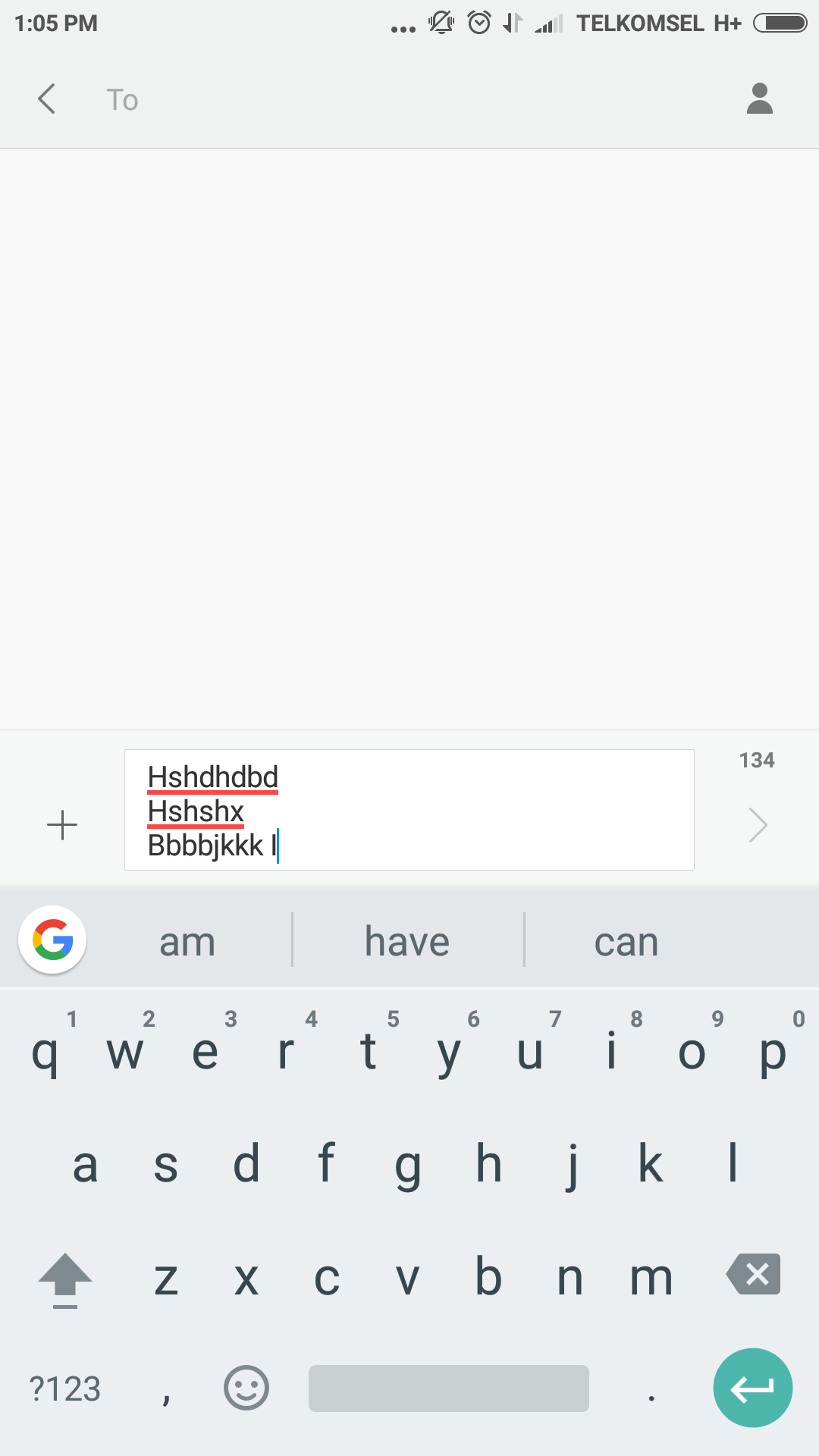Image resolution: width=819 pixels, height=1456 pixels.
Task: Tap the back arrow icon
Action: (x=47, y=99)
